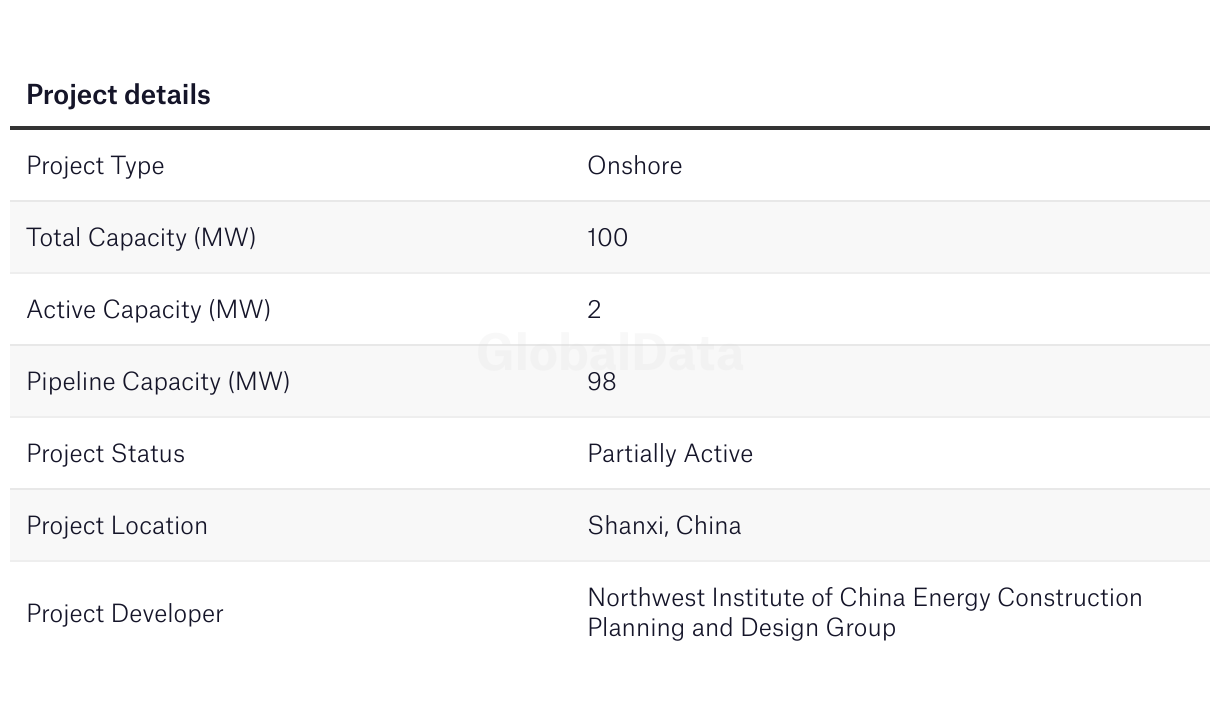Select the Partially Active status text
Screen dimensions: 1220x704
click(x=670, y=453)
